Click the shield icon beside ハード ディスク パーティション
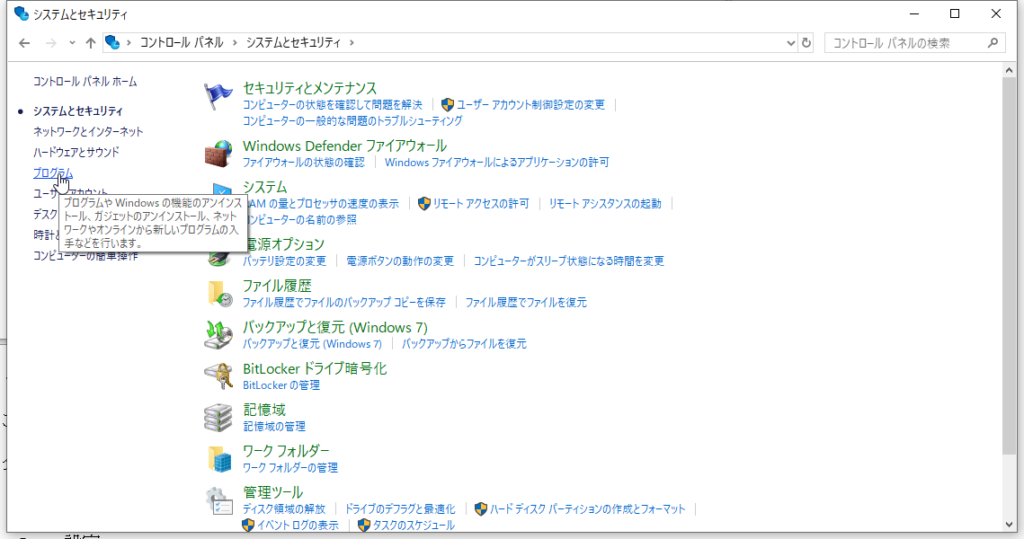Screen dimensions: 1024x539 pos(481,509)
